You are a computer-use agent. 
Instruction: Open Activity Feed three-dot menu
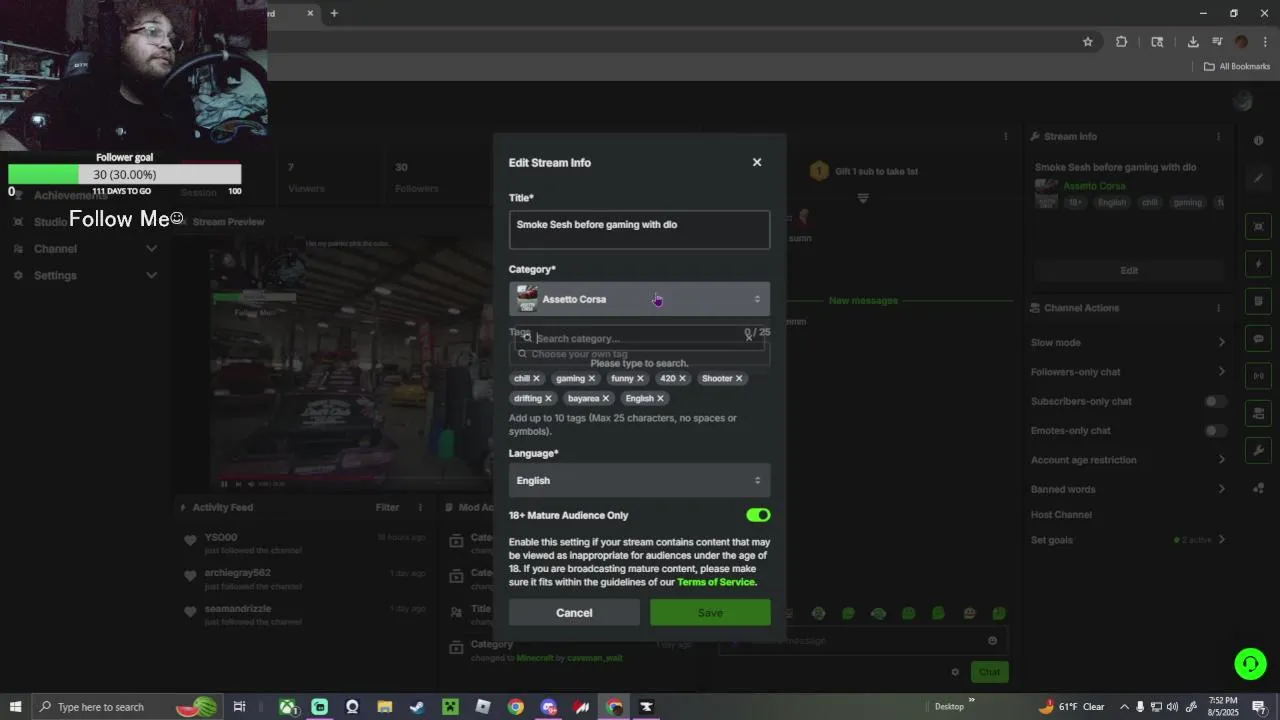420,507
